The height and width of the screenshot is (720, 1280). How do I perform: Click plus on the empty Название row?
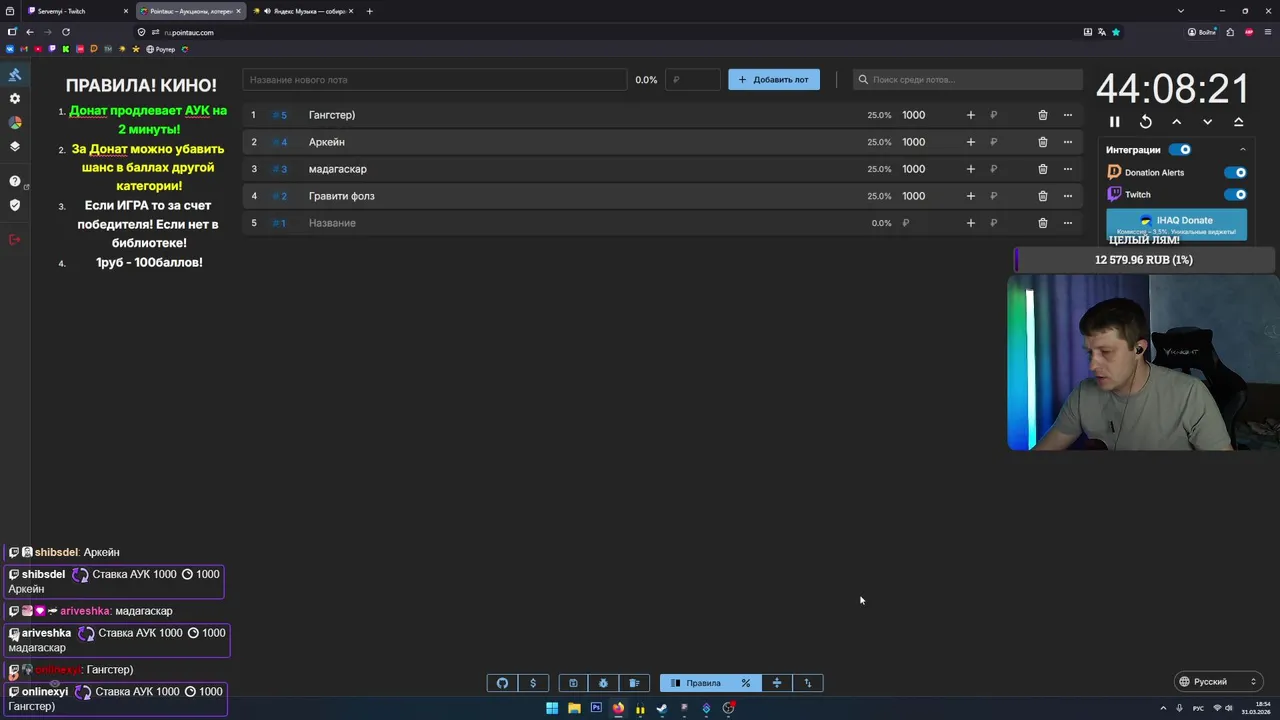[971, 223]
